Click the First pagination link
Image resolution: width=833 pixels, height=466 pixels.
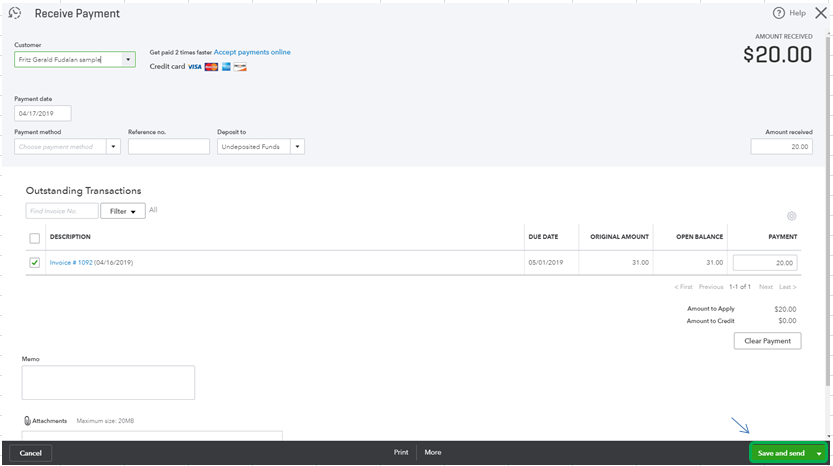[x=683, y=287]
